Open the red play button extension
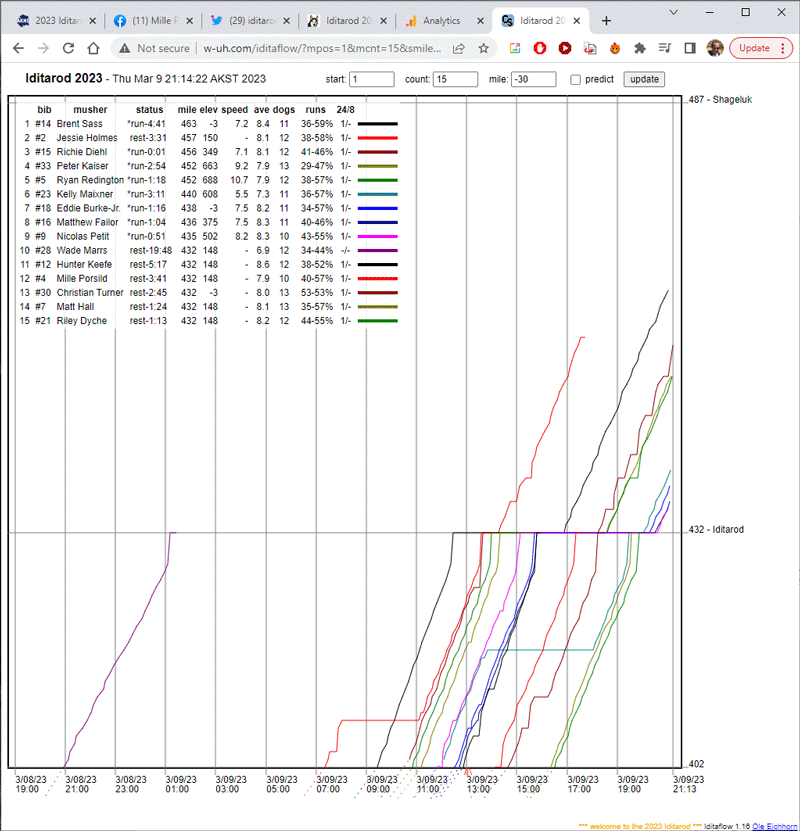800x831 pixels. 565,48
